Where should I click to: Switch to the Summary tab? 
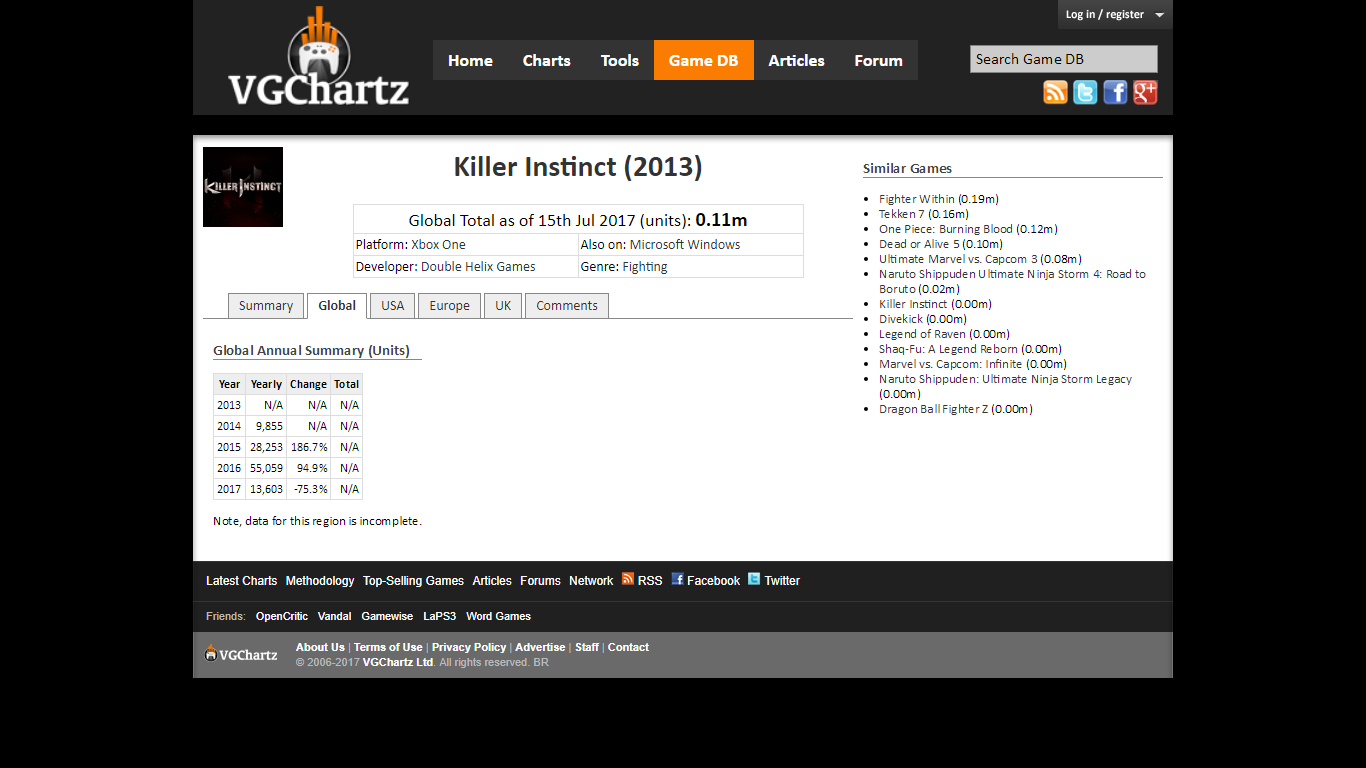tap(266, 306)
